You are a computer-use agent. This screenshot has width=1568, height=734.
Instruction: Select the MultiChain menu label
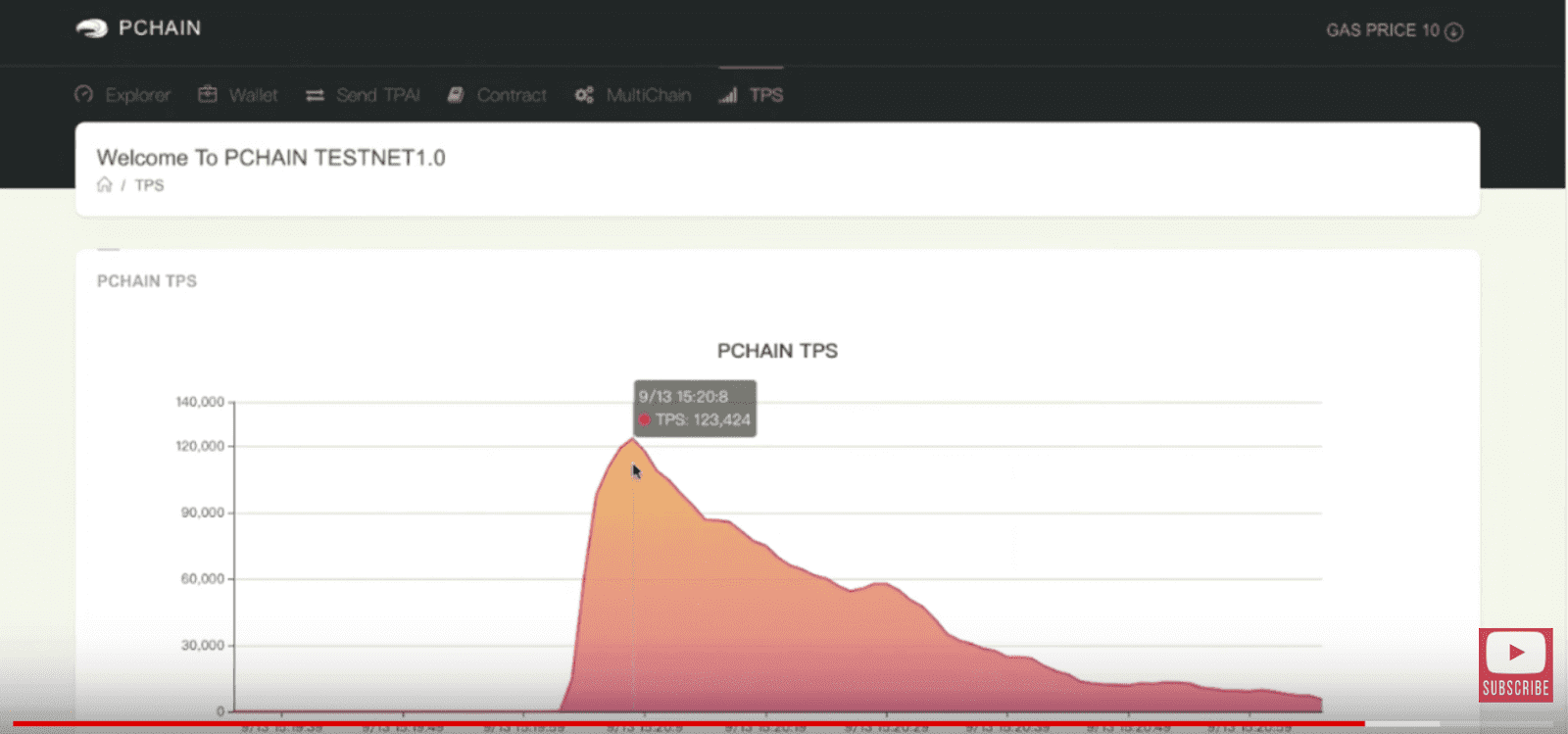pyautogui.click(x=649, y=95)
